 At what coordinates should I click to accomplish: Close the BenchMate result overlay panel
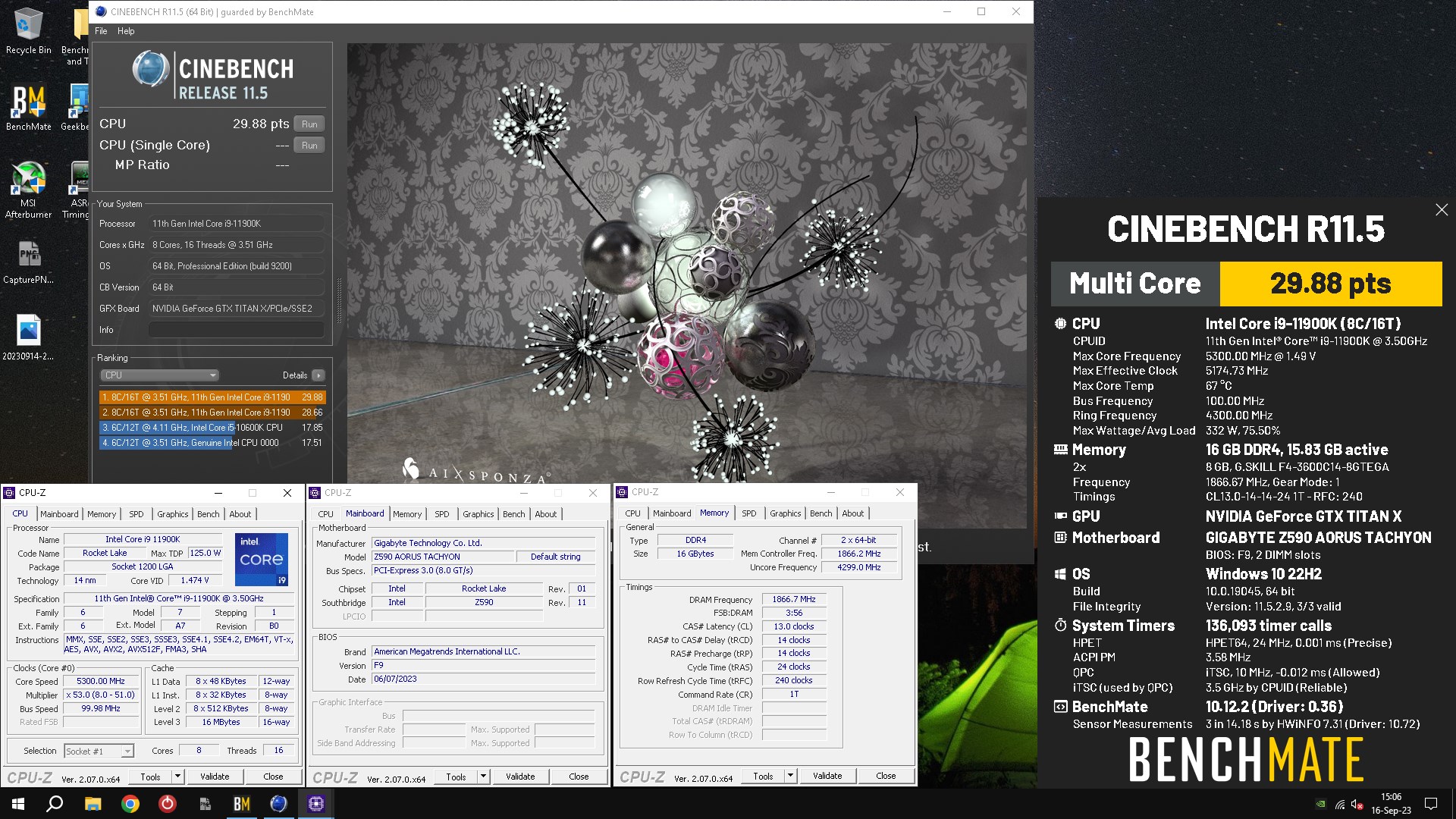coord(1442,210)
